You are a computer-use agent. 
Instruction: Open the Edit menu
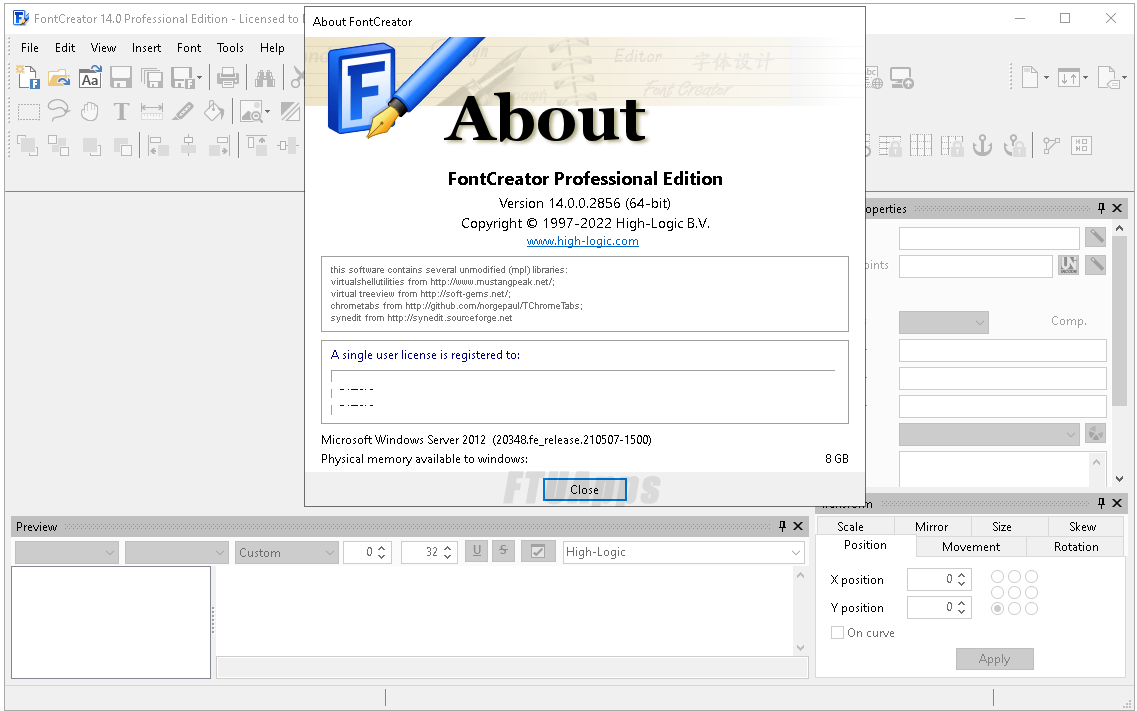(65, 48)
